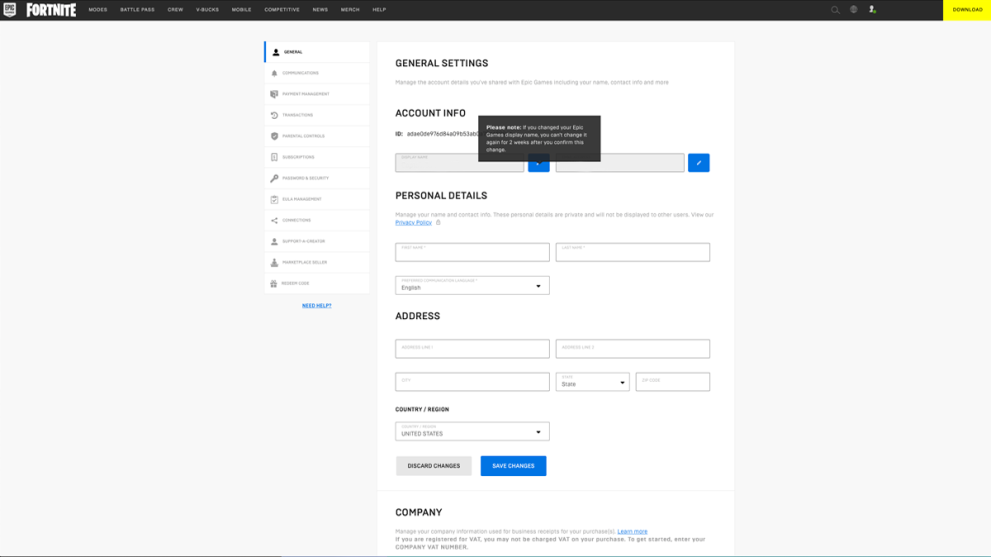Open the search magnifier icon

[835, 9]
